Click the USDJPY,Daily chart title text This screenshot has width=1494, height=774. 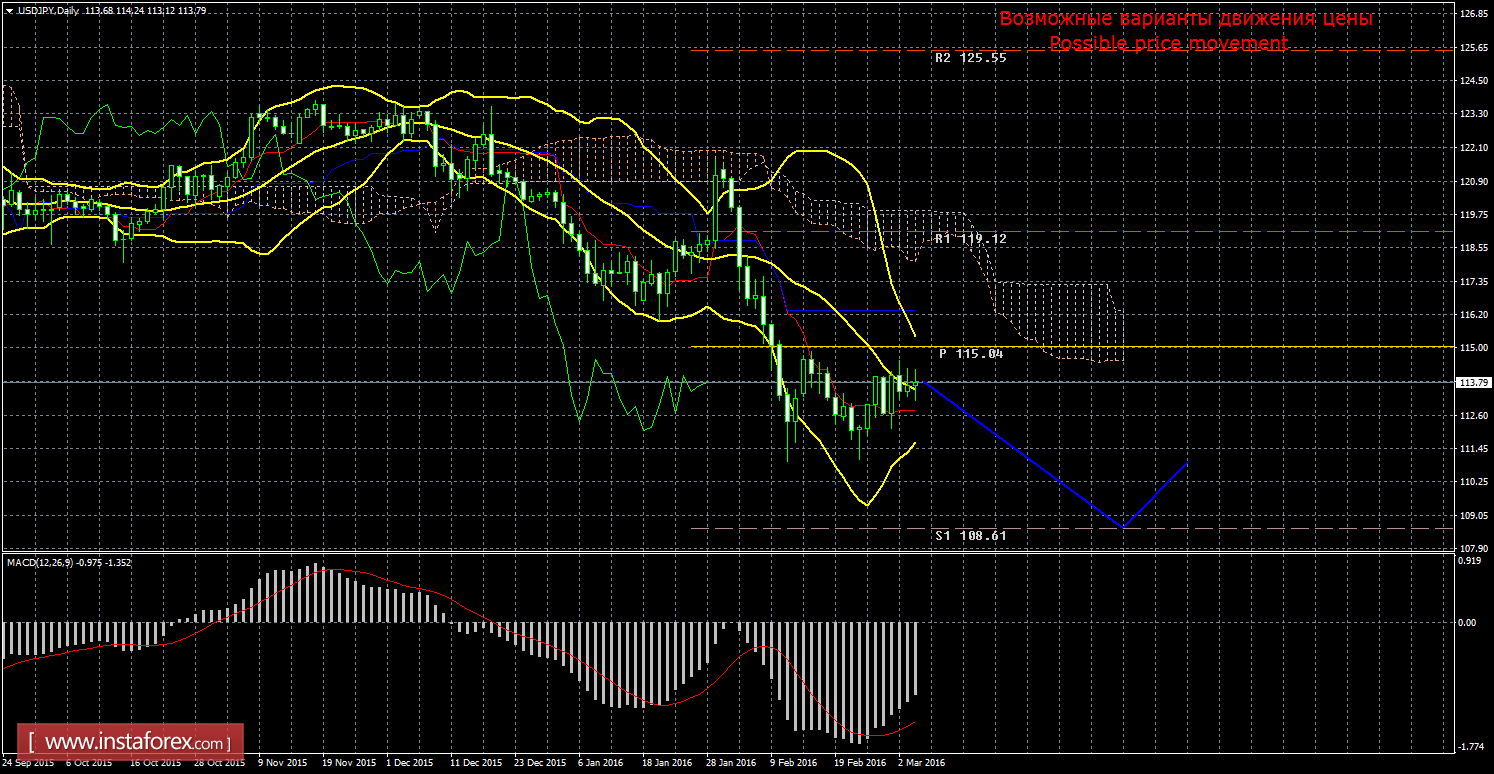pyautogui.click(x=50, y=11)
